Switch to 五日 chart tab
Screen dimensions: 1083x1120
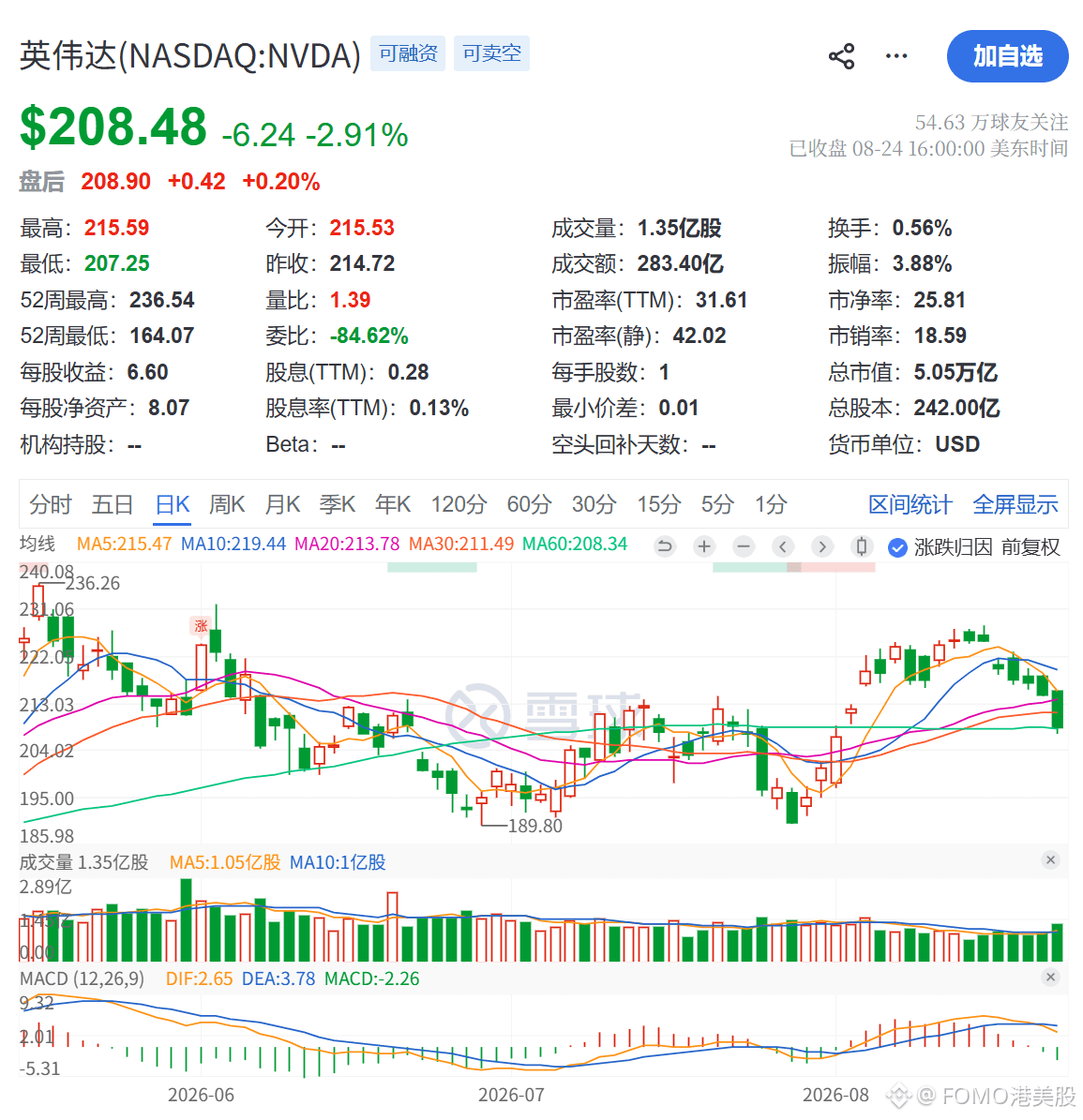coord(113,504)
